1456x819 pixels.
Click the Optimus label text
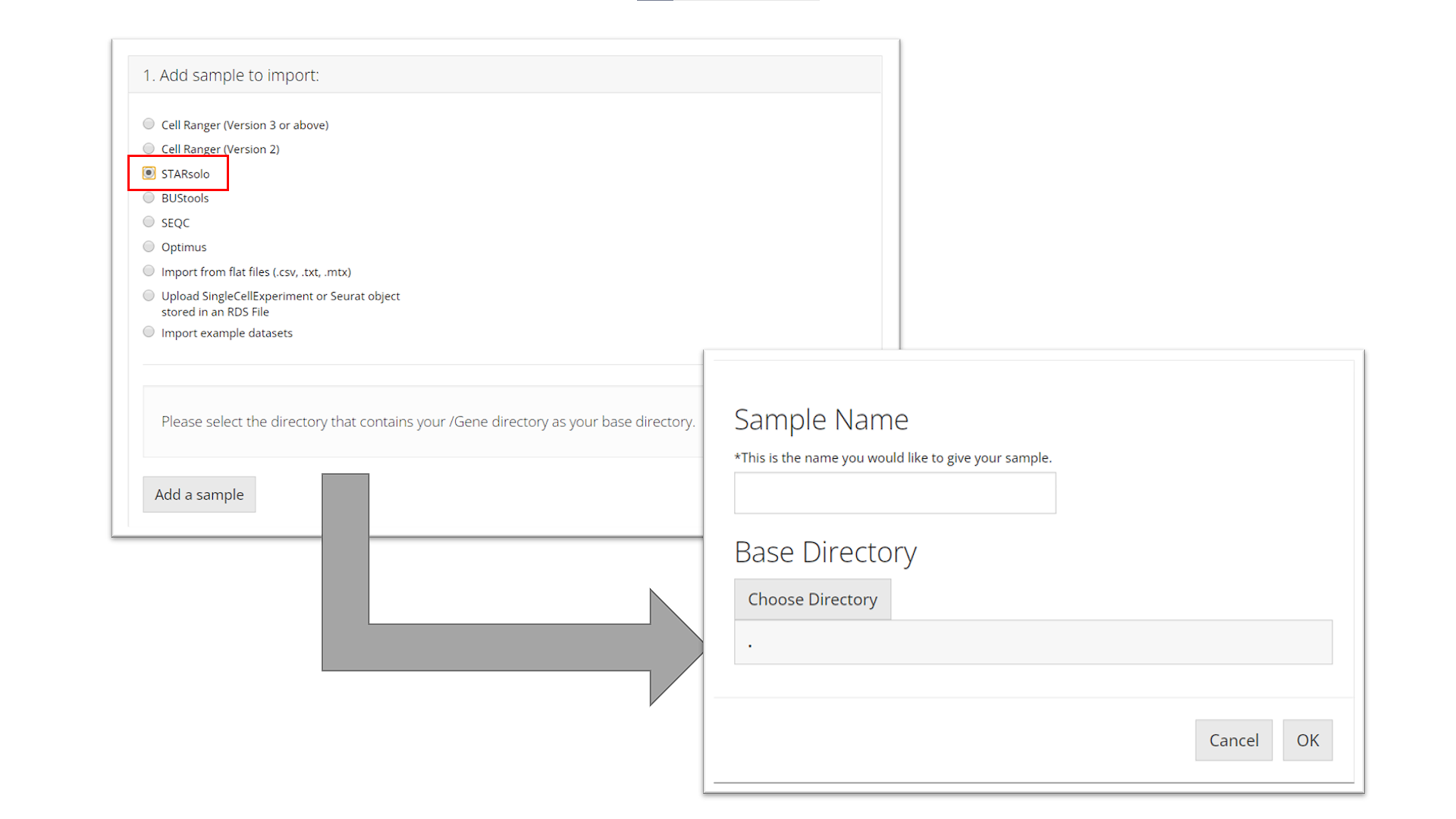coord(184,247)
